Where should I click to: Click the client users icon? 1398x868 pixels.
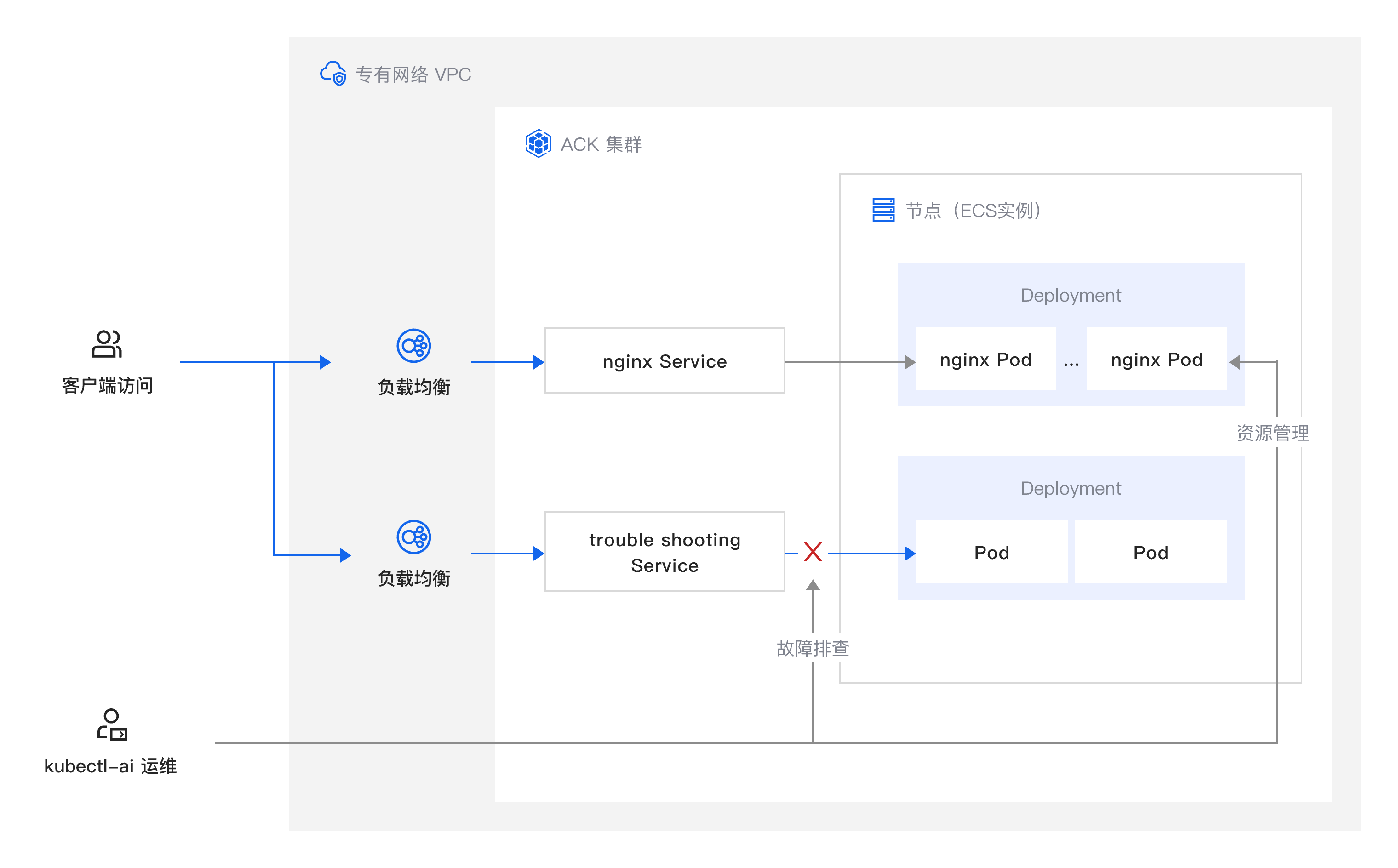107,344
